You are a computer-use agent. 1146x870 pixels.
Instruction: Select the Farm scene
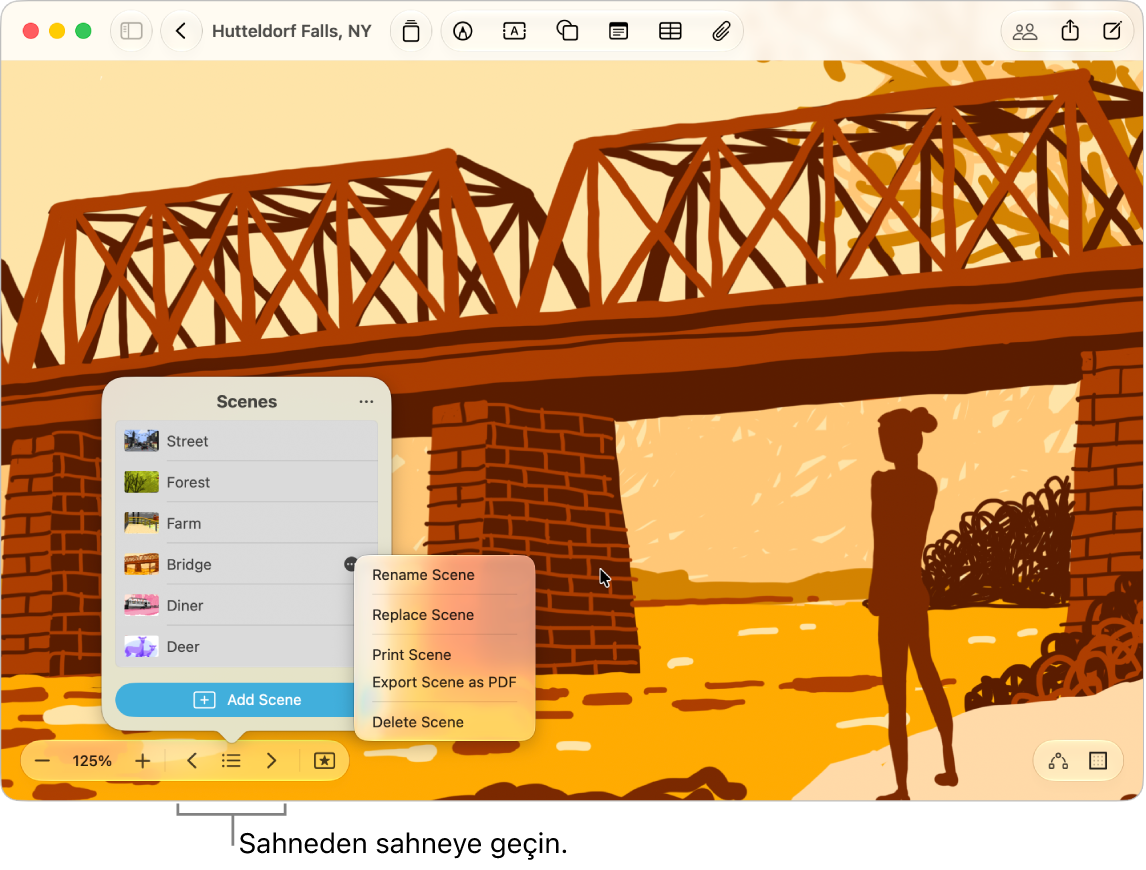(x=246, y=523)
